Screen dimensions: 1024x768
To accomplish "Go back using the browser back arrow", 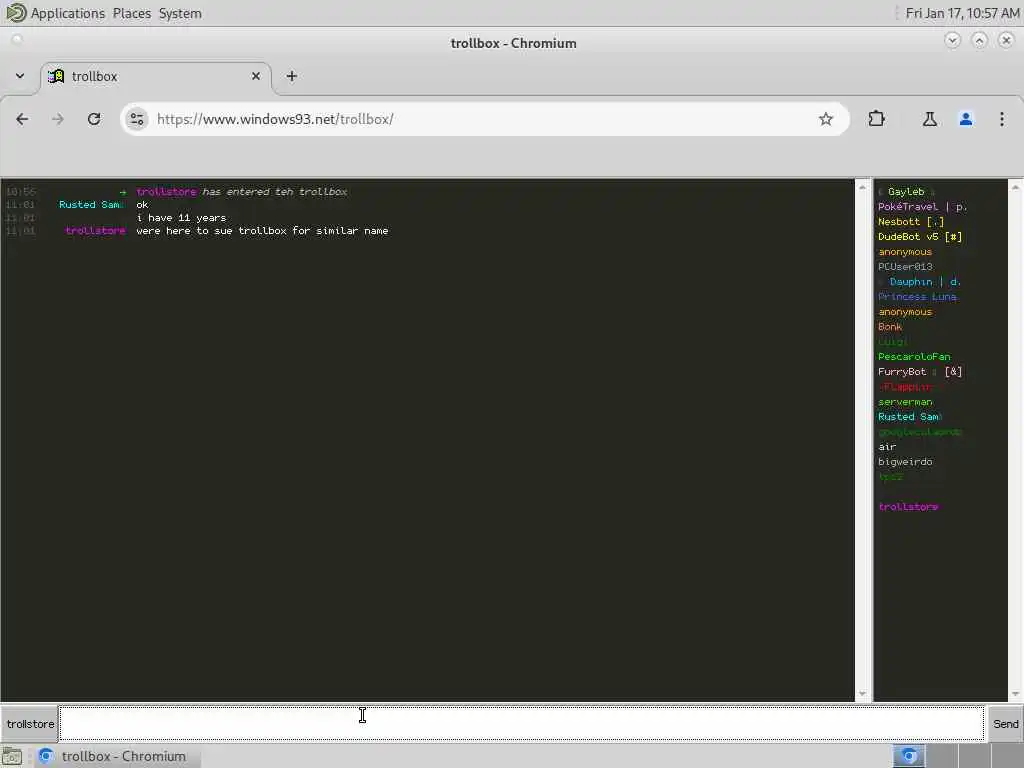I will [22, 119].
